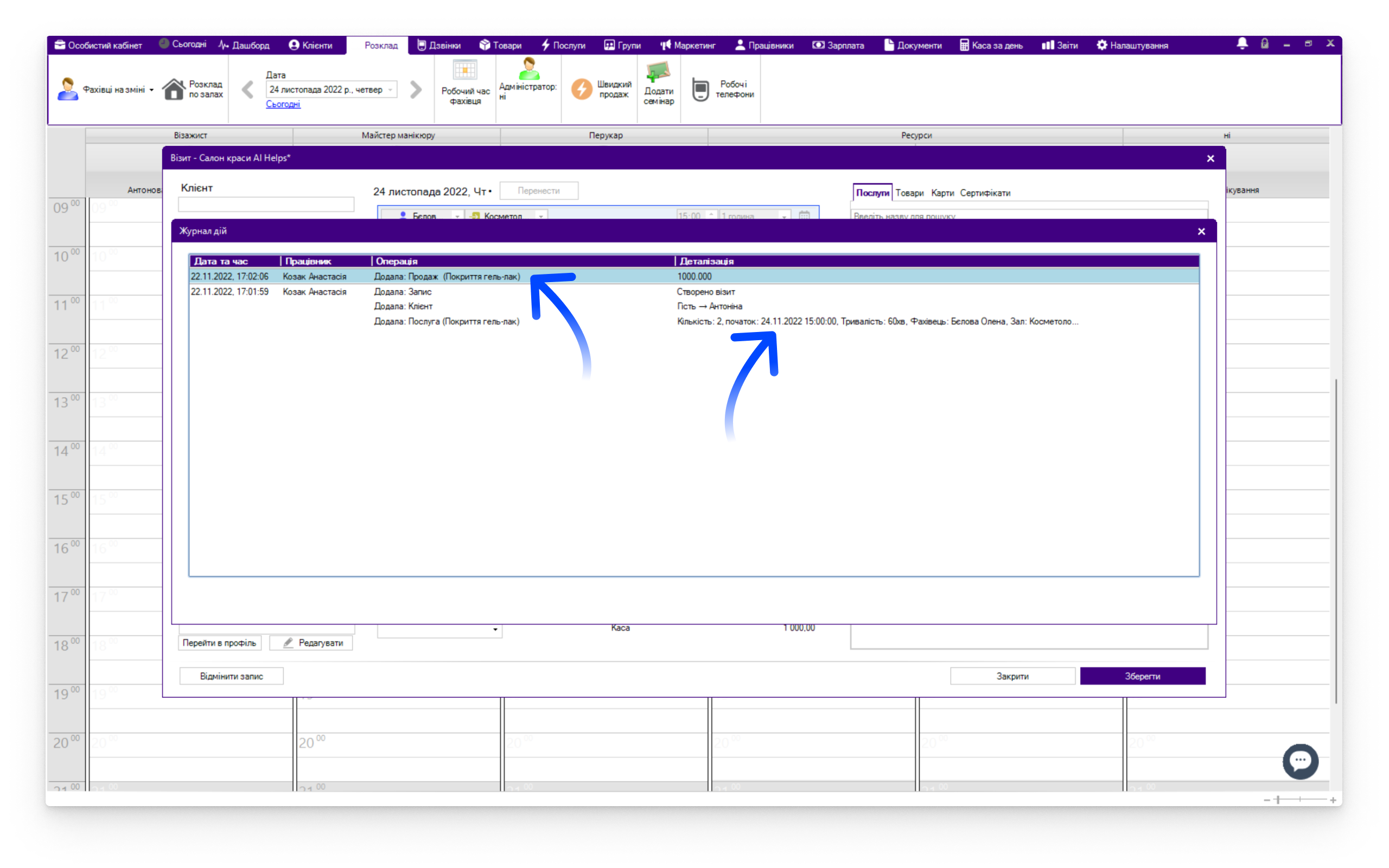Image resolution: width=1389 pixels, height=868 pixels.
Task: Go to the Дашборд section
Action: pos(244,45)
